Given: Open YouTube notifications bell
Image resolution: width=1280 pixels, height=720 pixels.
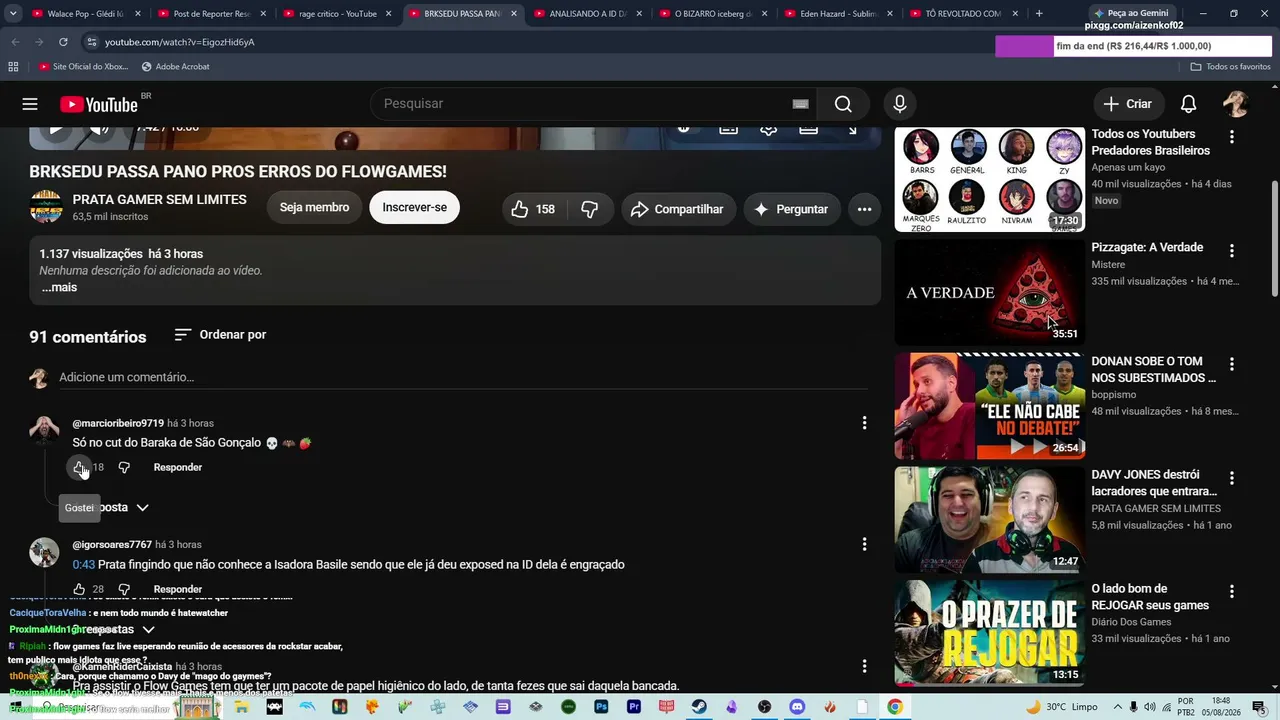Looking at the screenshot, I should 1188,104.
